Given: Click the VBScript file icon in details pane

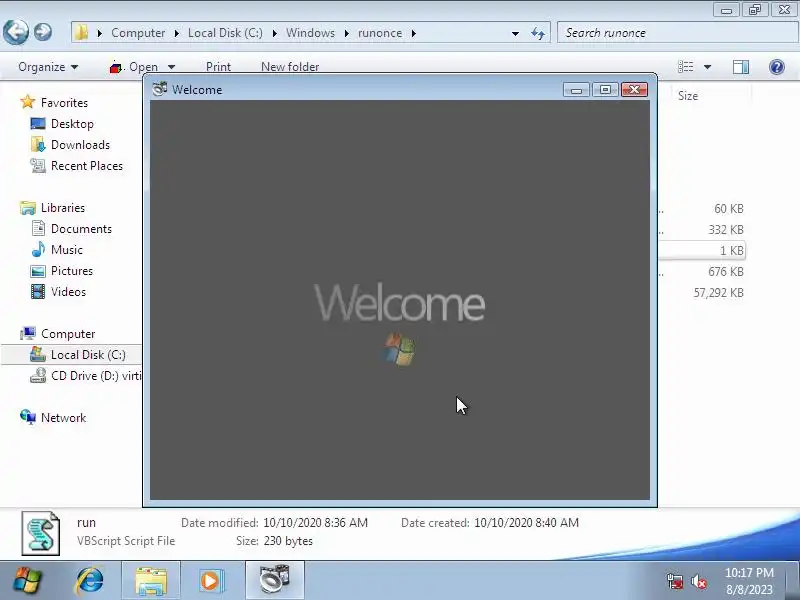Looking at the screenshot, I should (41, 533).
